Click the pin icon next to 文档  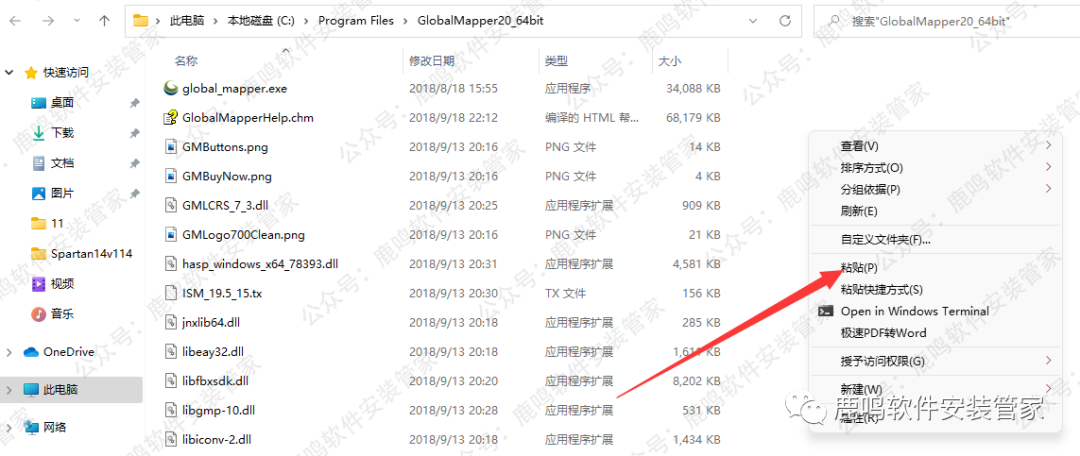pyautogui.click(x=134, y=163)
